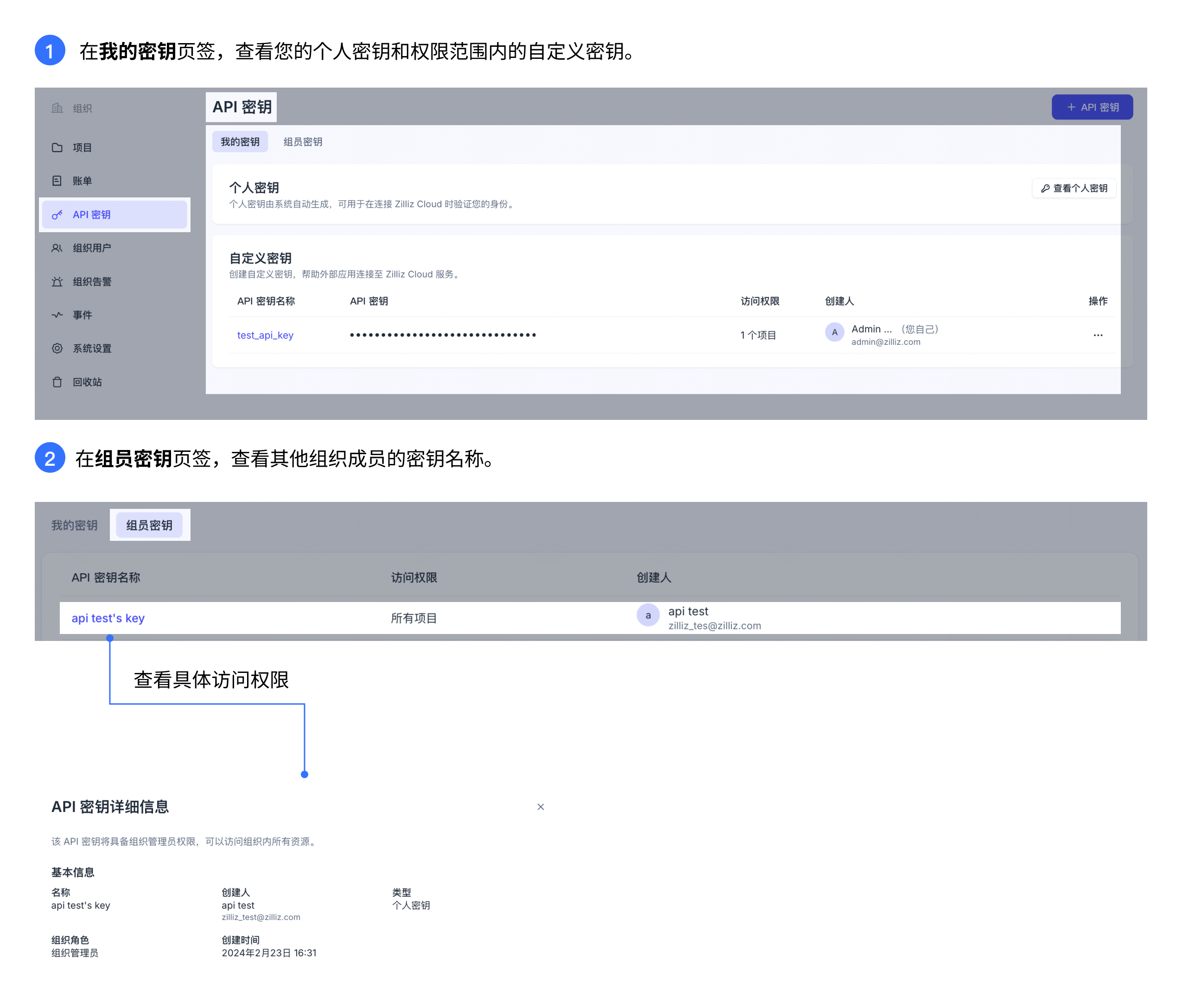Click the 访问权限 header in member keys table
The width and height of the screenshot is (1182, 1008).
point(413,577)
